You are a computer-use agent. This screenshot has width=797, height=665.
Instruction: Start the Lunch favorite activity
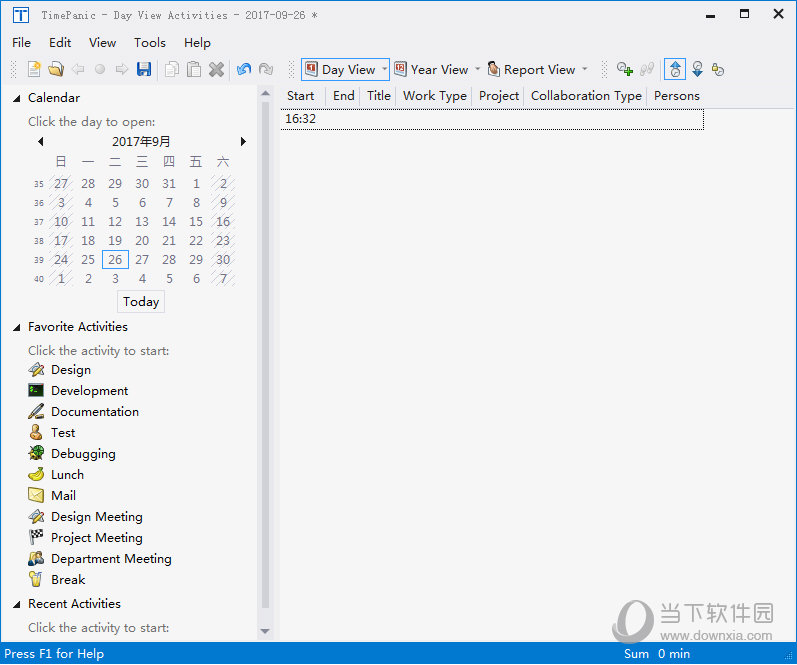coord(56,474)
